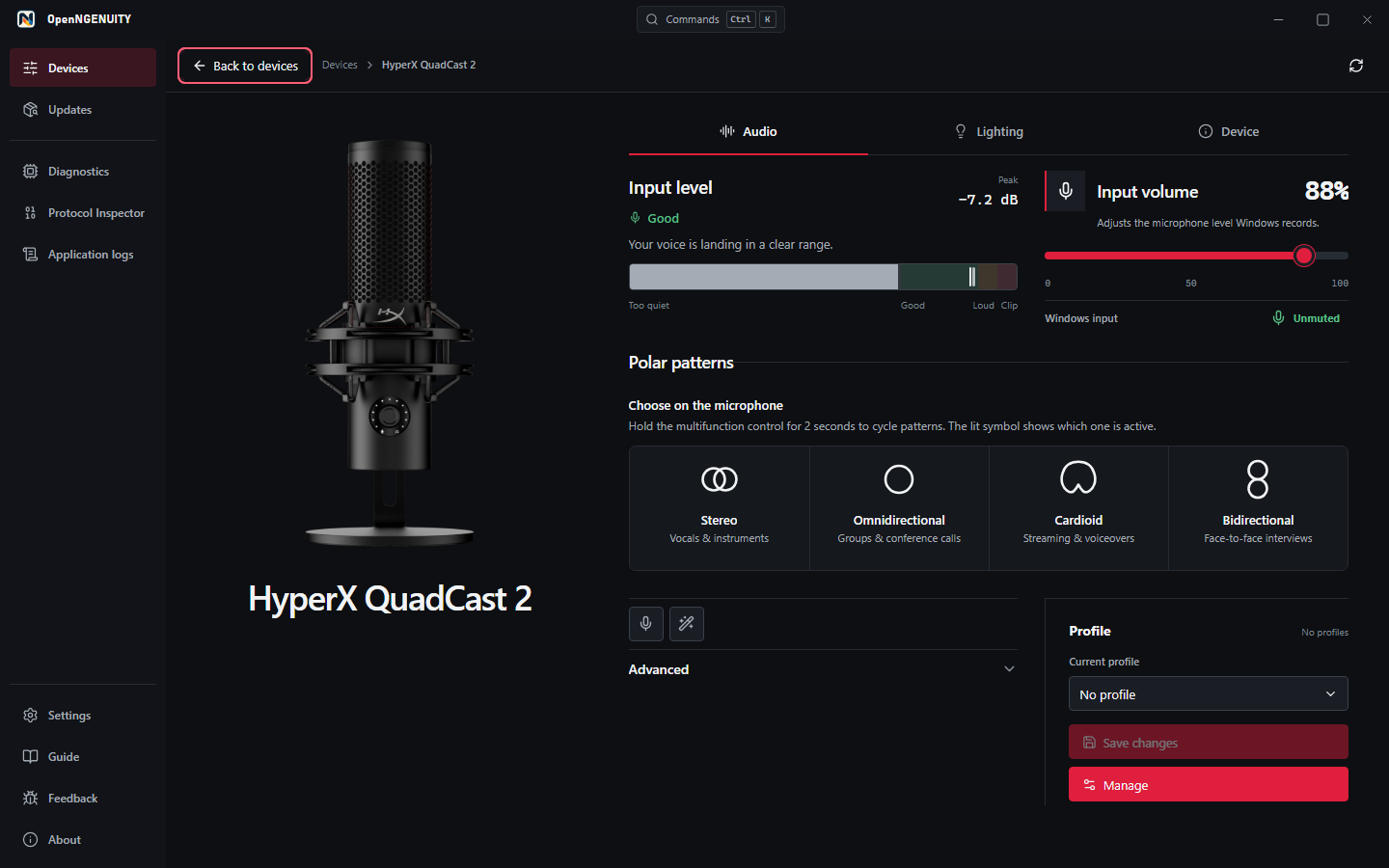The height and width of the screenshot is (868, 1389).
Task: Click the Input level meter bar
Action: (x=823, y=277)
